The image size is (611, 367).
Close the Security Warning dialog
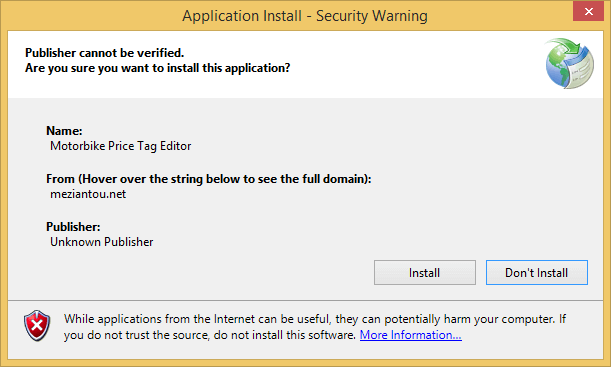coord(588,12)
